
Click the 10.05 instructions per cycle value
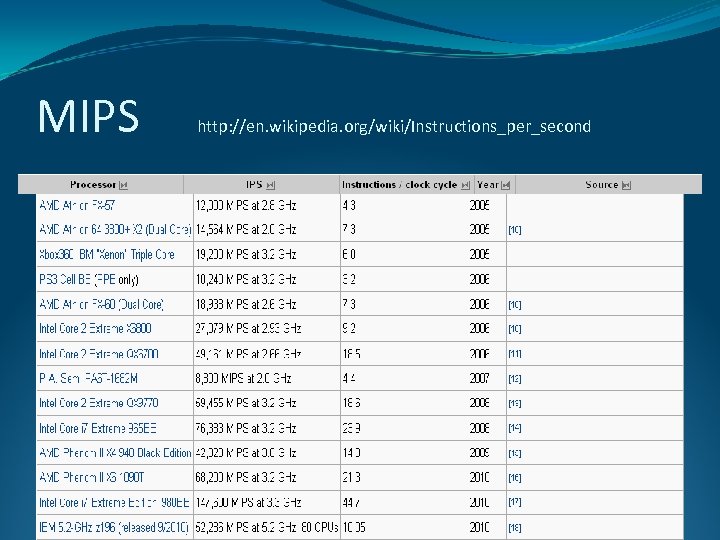[x=354, y=527]
